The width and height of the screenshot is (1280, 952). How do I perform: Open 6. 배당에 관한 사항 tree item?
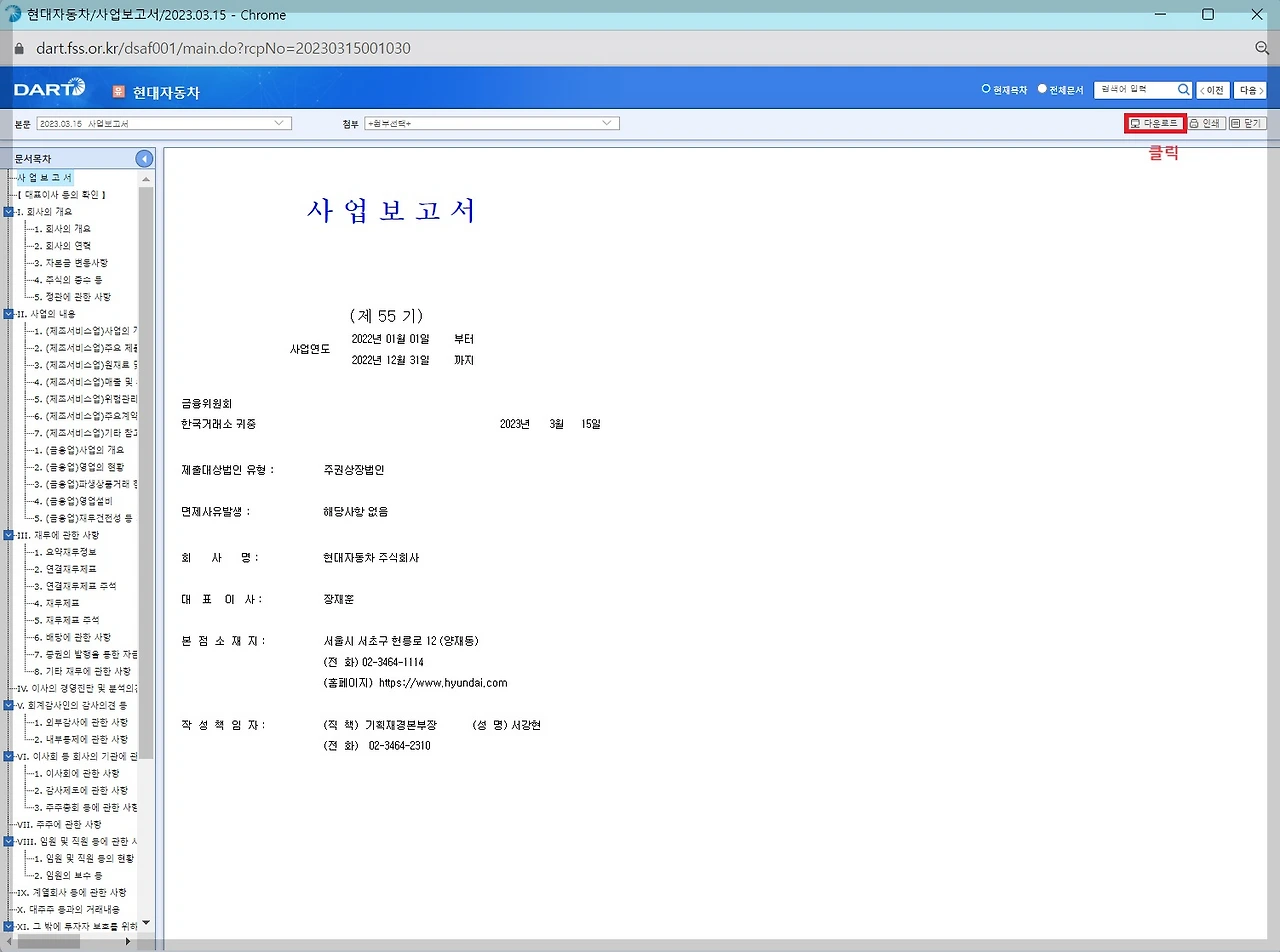pyautogui.click(x=72, y=637)
